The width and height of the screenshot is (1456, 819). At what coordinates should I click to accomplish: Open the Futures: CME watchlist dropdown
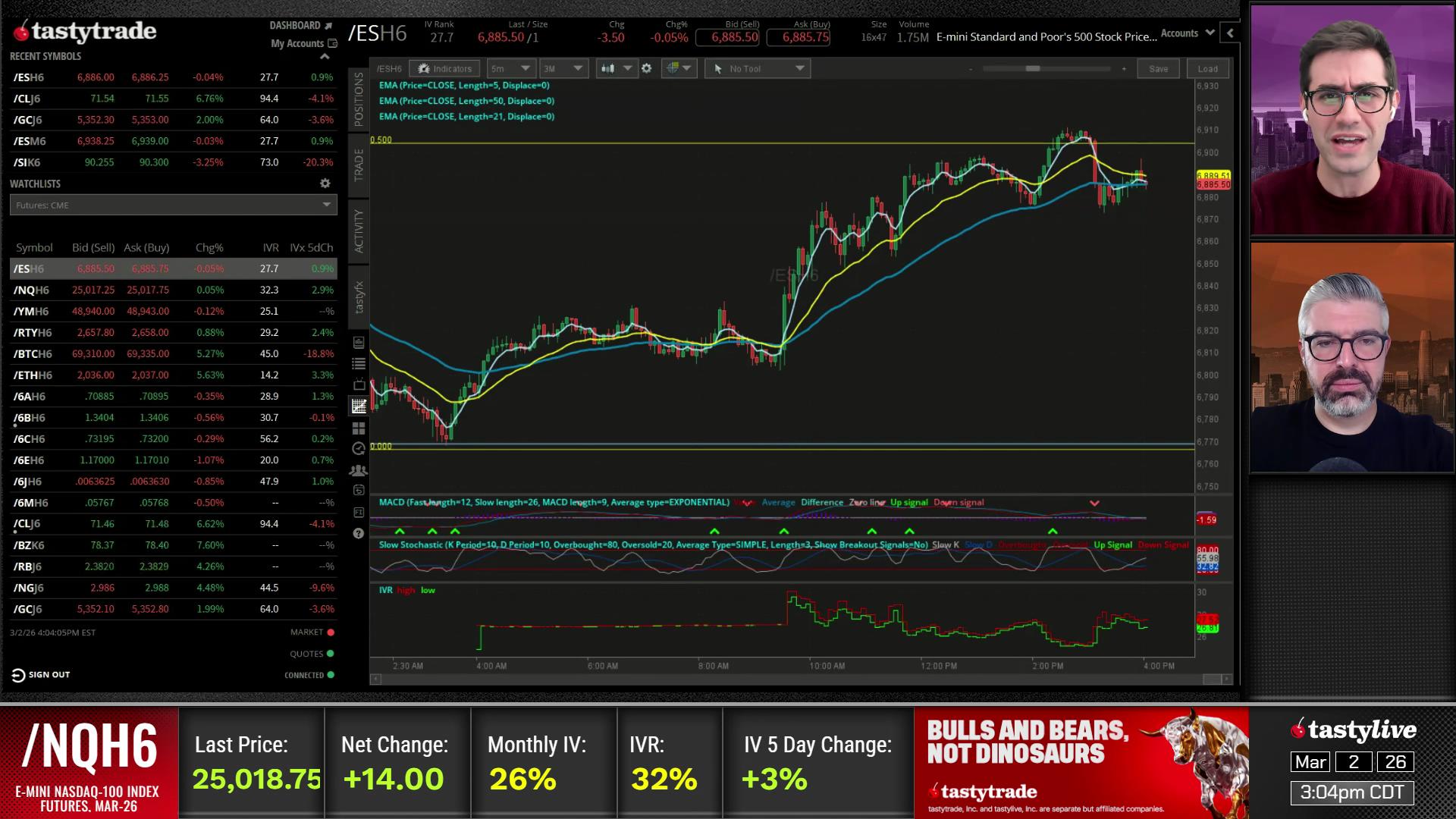(x=173, y=205)
